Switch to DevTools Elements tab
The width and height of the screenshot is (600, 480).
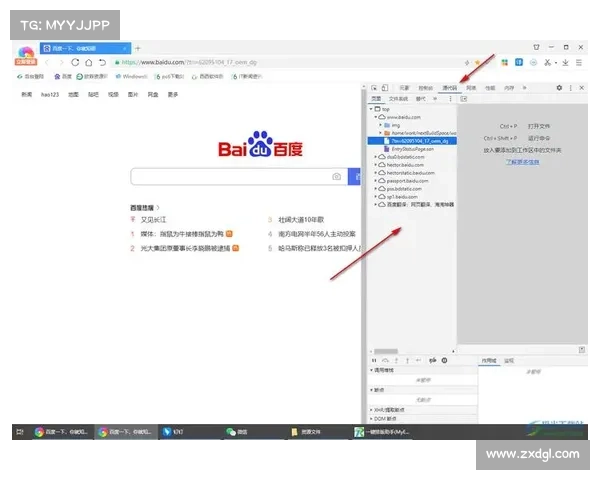[x=404, y=88]
